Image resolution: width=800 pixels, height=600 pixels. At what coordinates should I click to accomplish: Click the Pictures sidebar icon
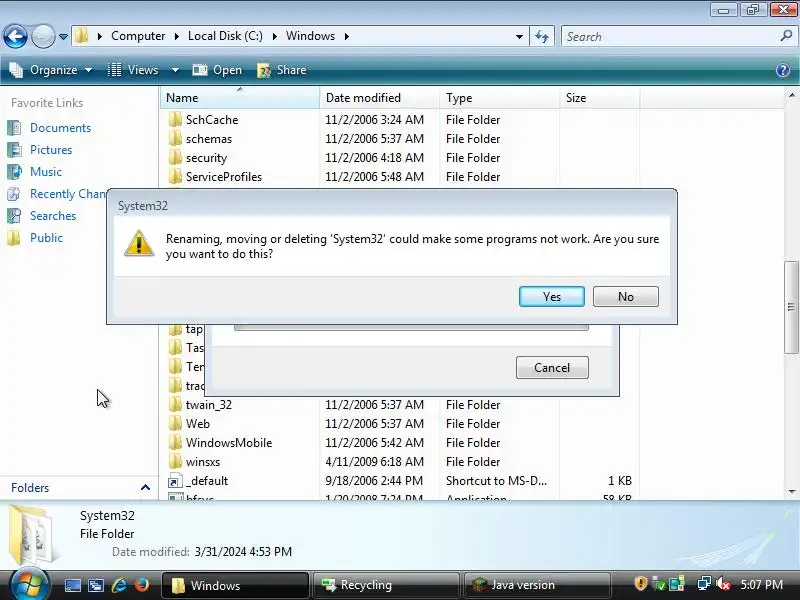(x=14, y=149)
